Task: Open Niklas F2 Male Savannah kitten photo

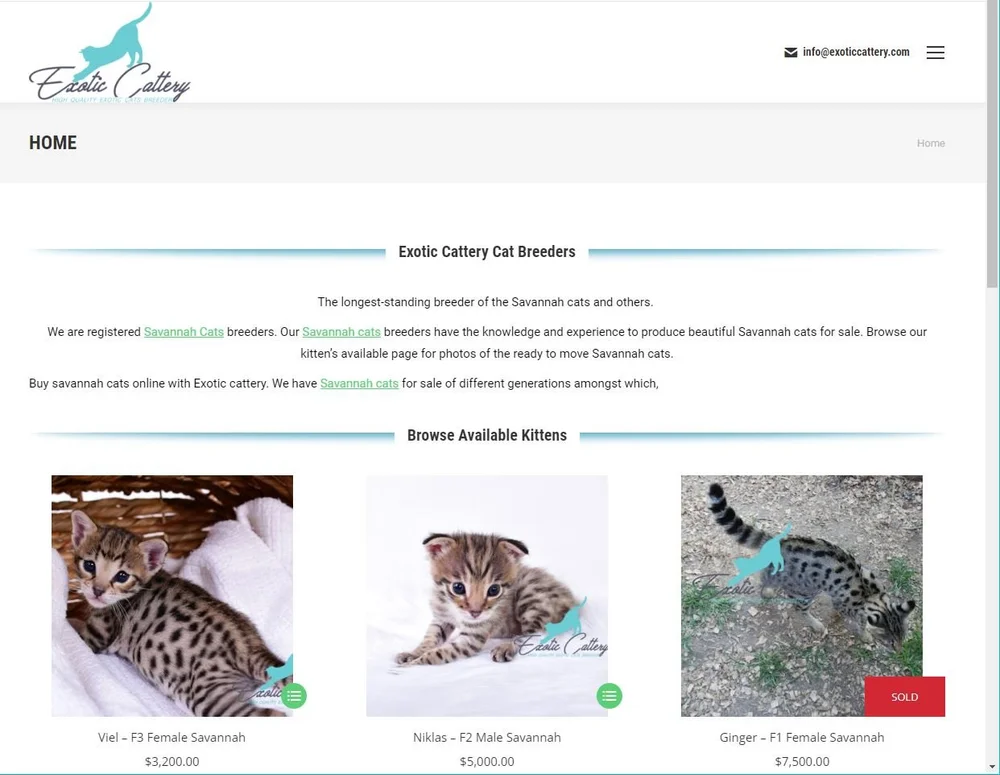Action: (487, 596)
